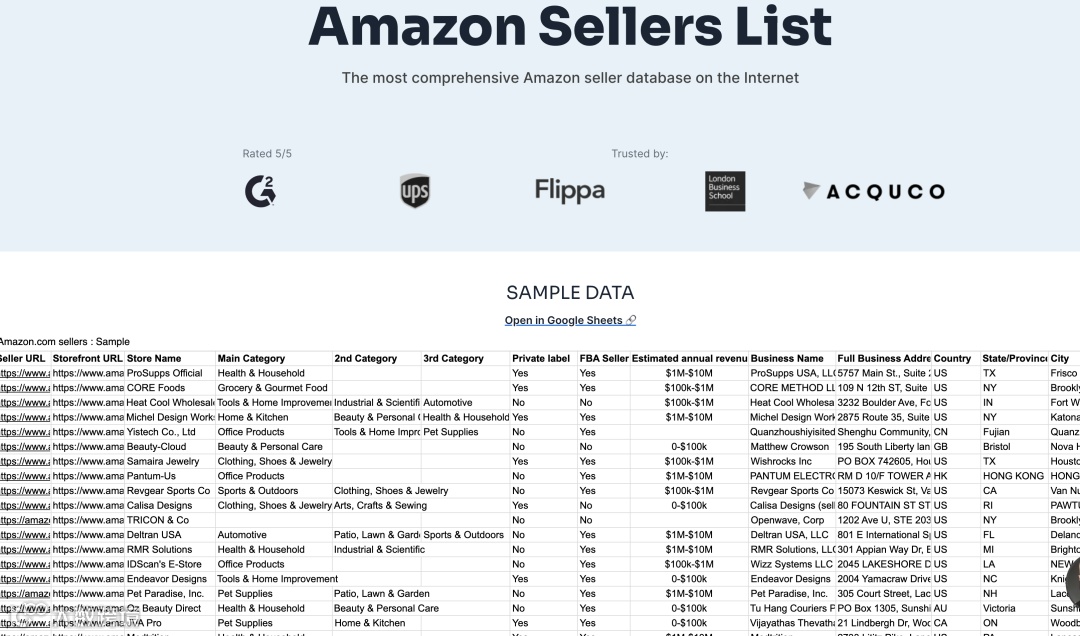Select the Samaira Jewelry store cell
Screen dimensions: 1080x636
pos(162,461)
